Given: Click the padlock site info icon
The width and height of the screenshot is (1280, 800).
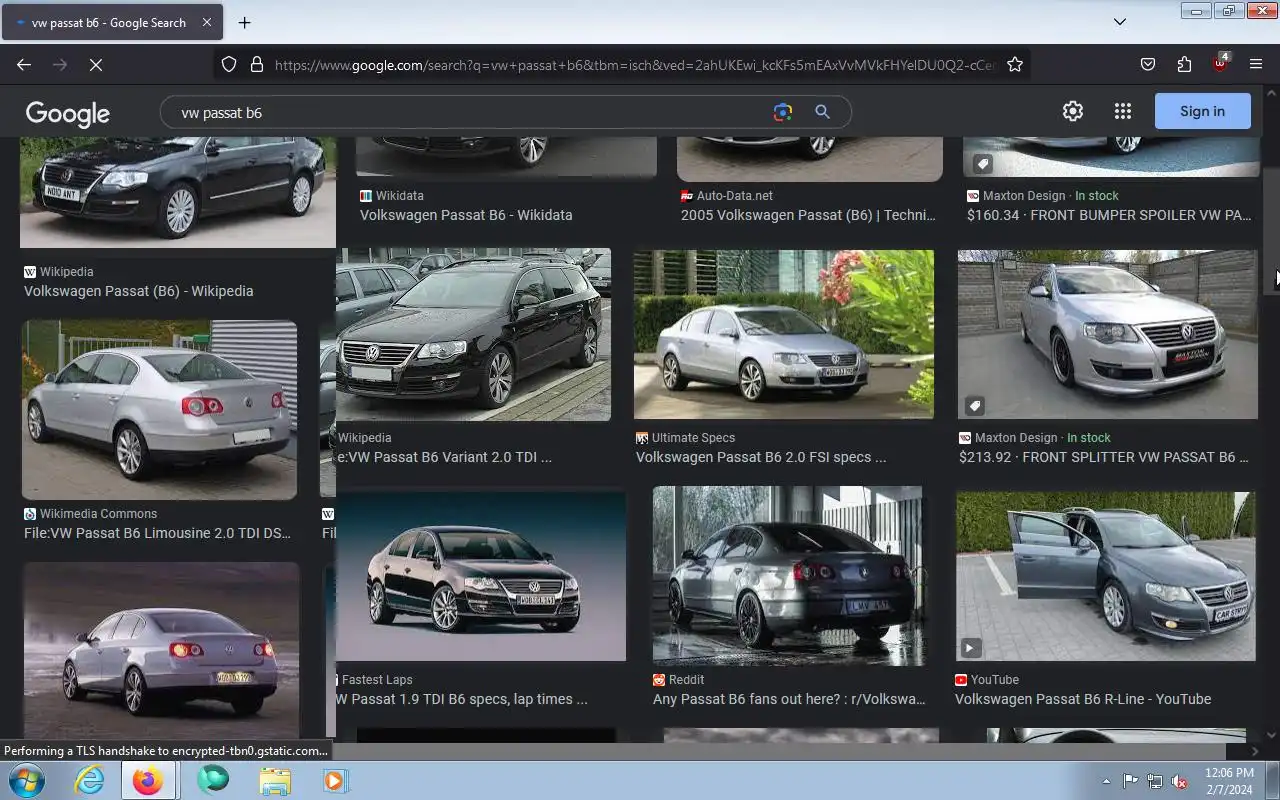Looking at the screenshot, I should 257,64.
